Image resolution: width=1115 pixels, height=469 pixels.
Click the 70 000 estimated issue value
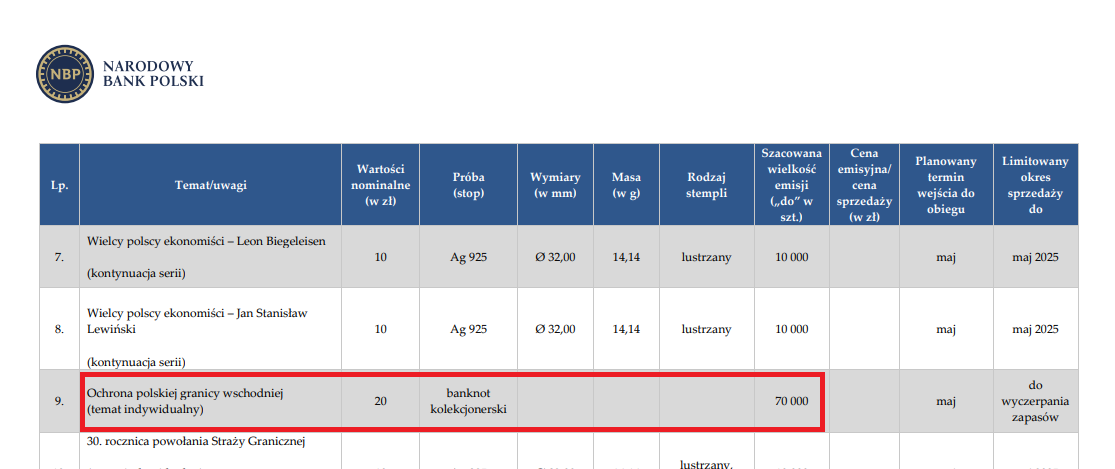pyautogui.click(x=791, y=401)
